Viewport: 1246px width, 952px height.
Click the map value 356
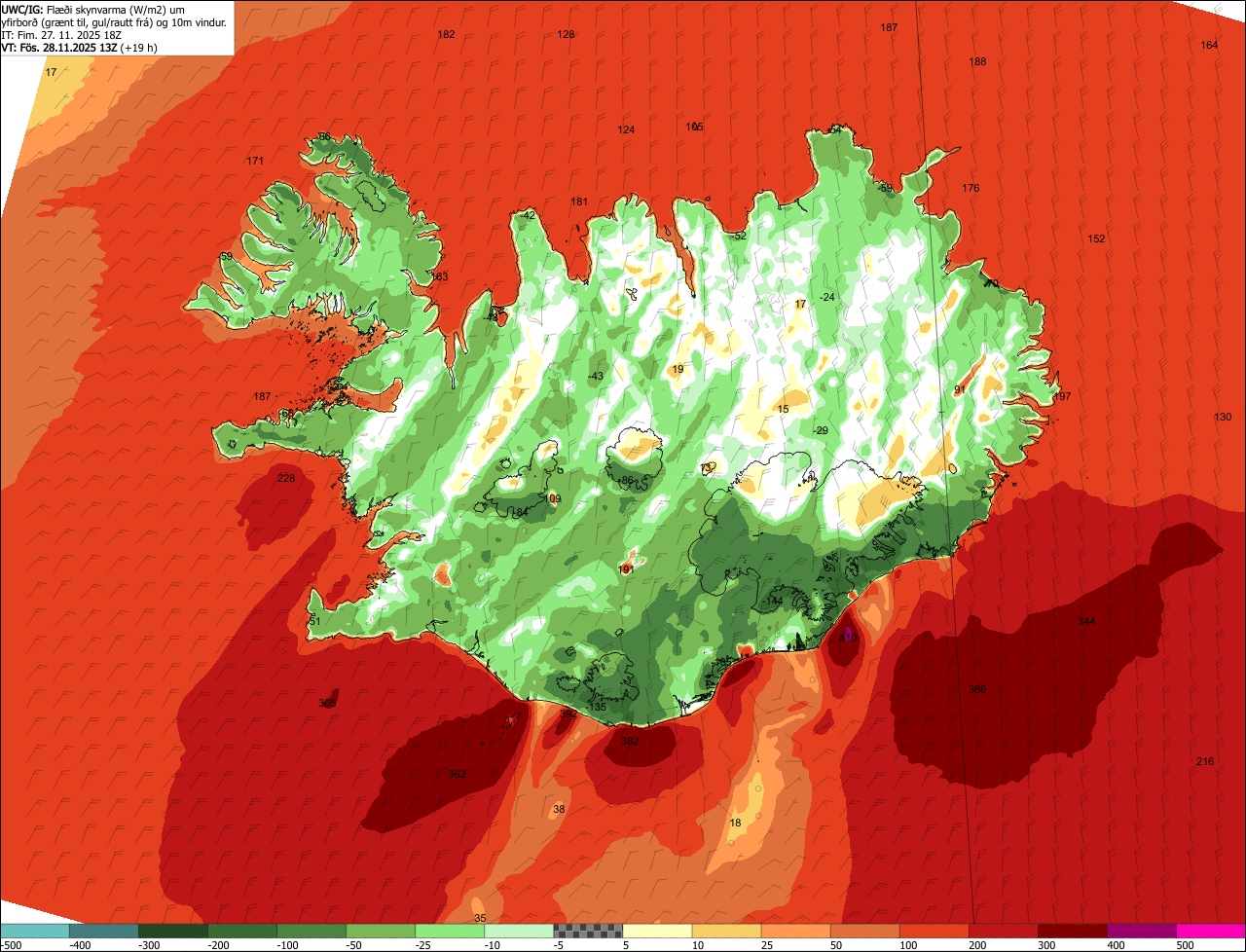[x=977, y=689]
